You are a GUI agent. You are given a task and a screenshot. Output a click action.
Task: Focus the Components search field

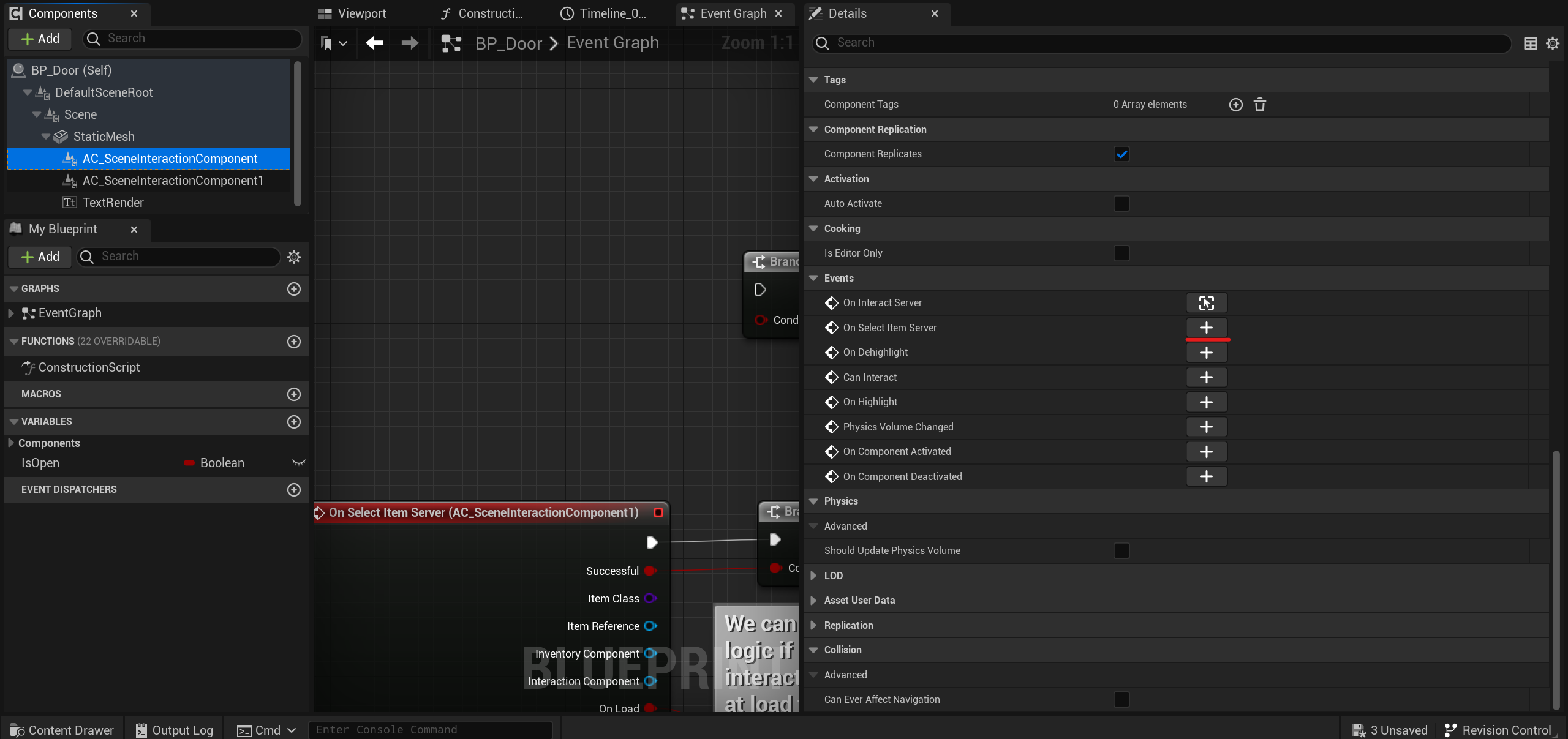(x=193, y=39)
